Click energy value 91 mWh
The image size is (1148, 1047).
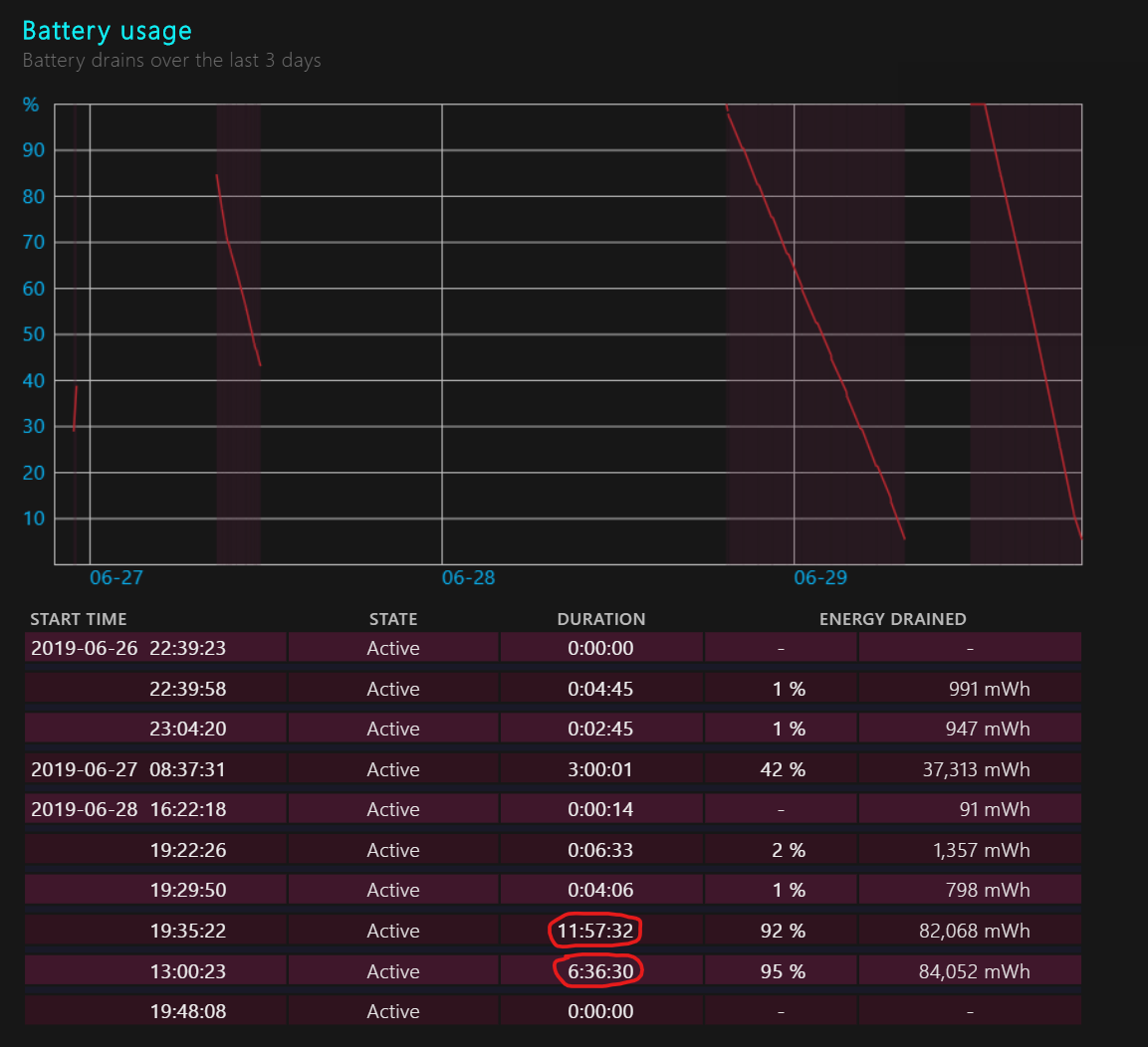[x=995, y=809]
